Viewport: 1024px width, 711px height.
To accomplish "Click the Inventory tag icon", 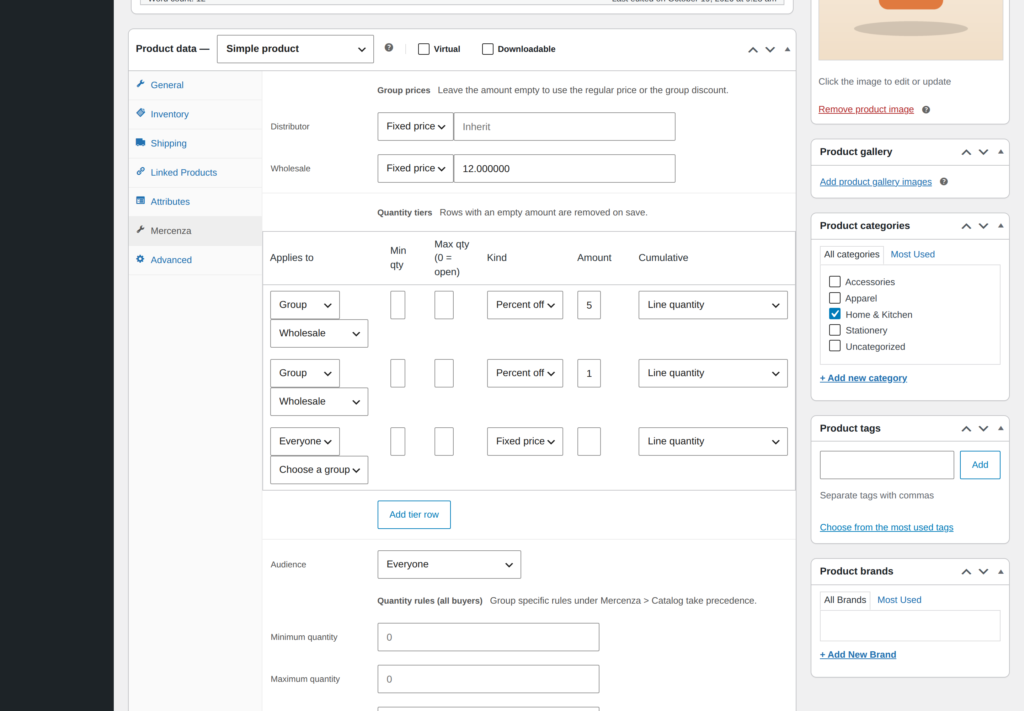I will tap(140, 113).
